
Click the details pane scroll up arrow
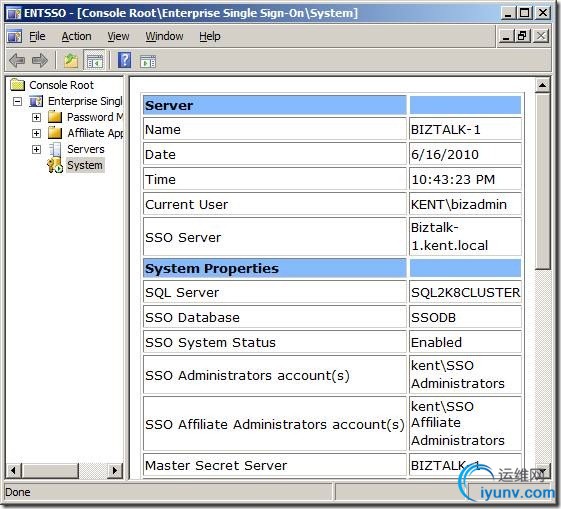542,85
